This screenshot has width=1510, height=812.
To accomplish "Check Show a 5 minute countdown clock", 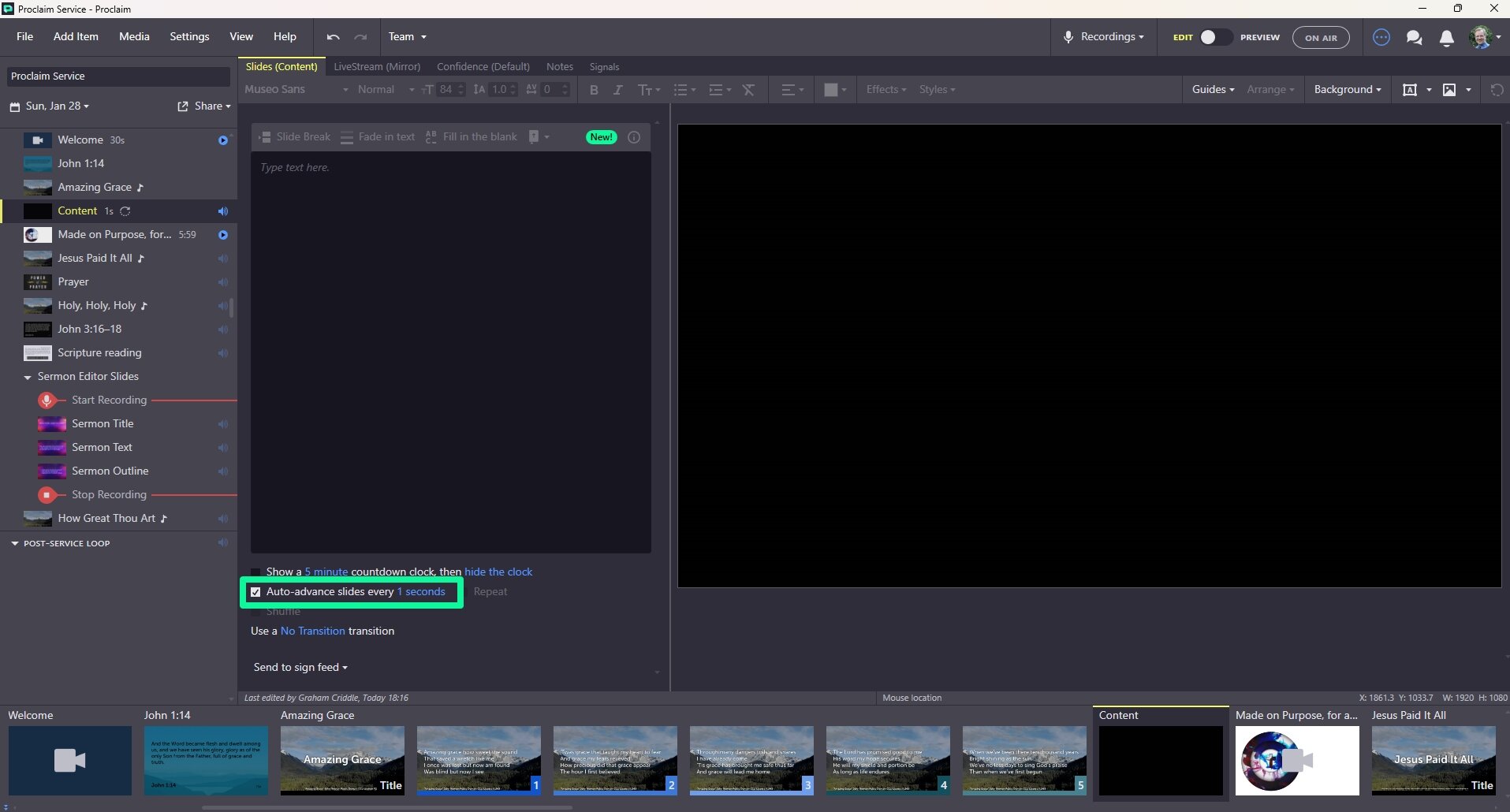I will [255, 572].
